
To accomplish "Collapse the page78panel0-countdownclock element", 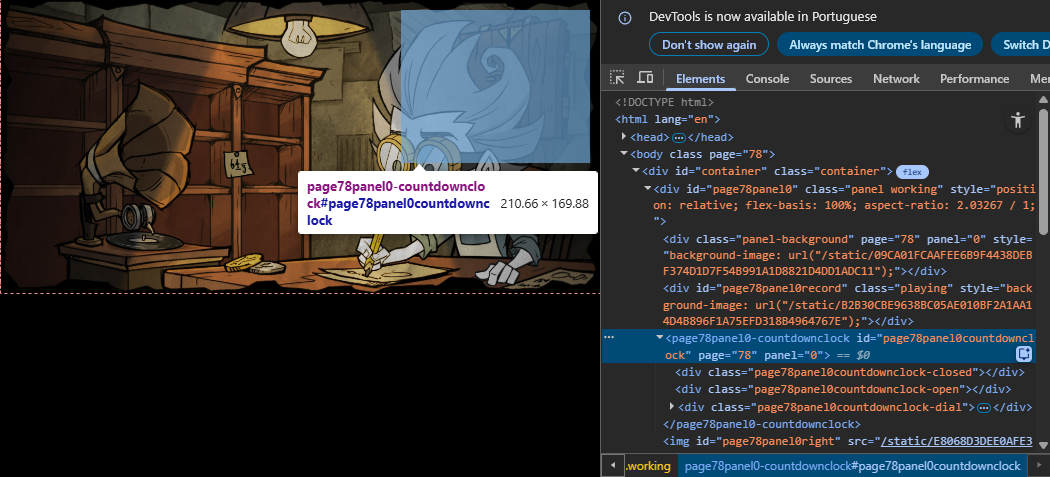I will pyautogui.click(x=660, y=339).
